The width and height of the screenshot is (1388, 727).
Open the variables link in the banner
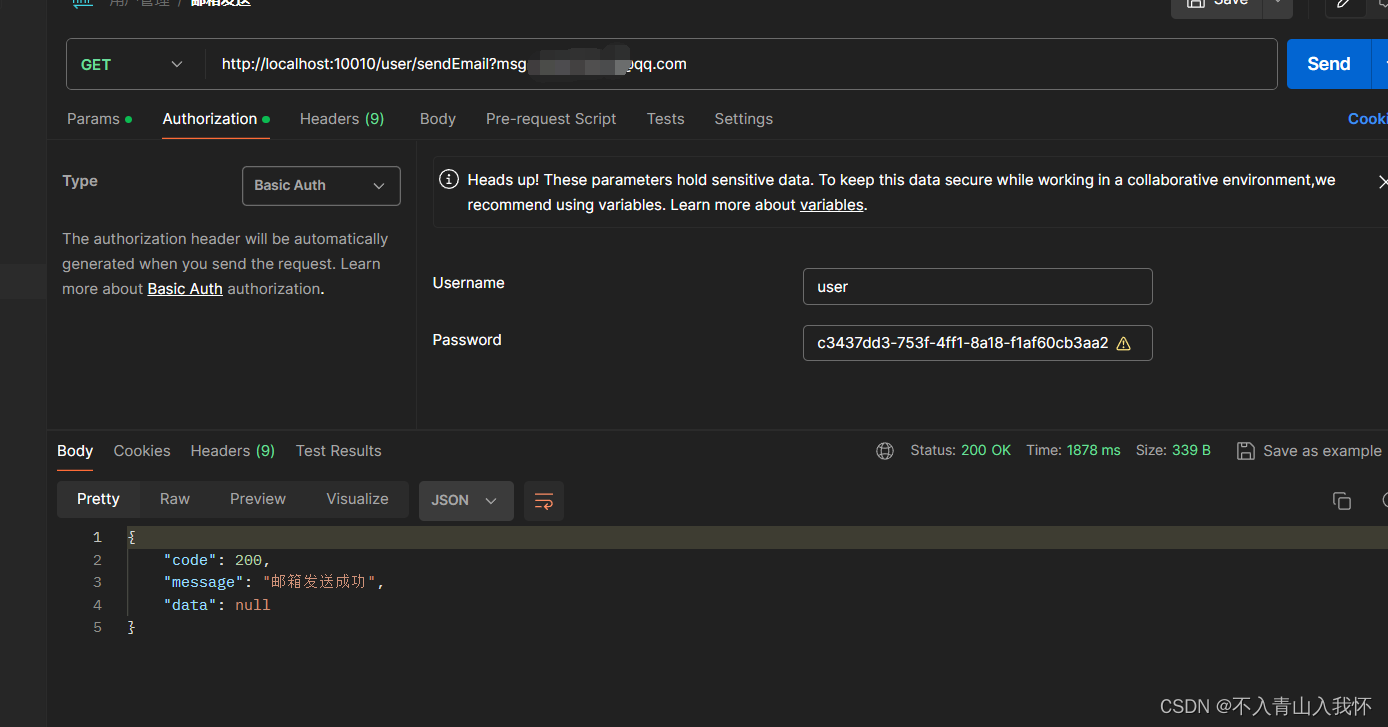pyautogui.click(x=831, y=205)
